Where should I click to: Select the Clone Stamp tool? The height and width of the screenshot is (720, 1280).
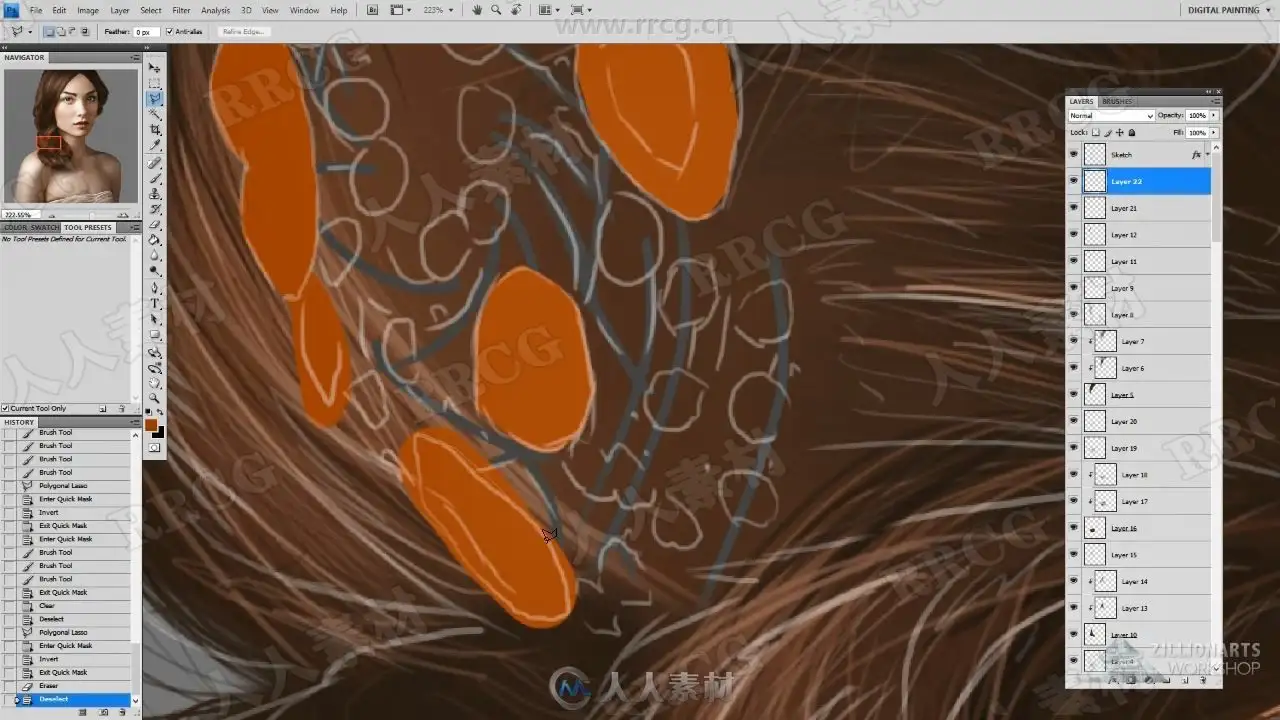(x=155, y=194)
